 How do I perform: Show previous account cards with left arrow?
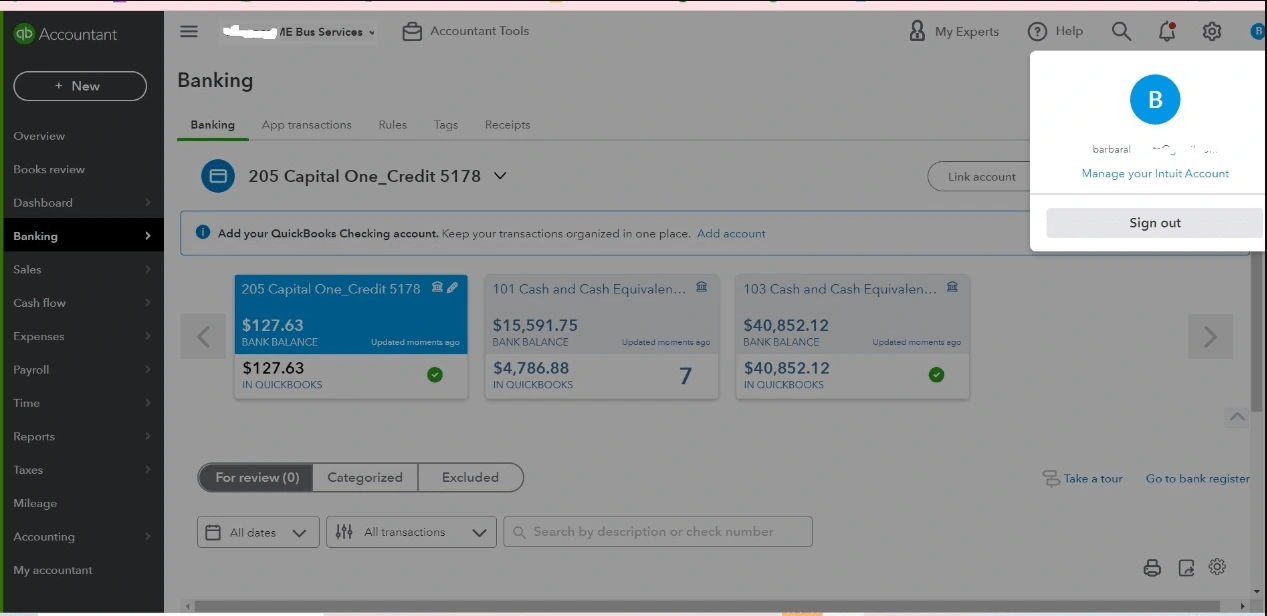click(204, 337)
